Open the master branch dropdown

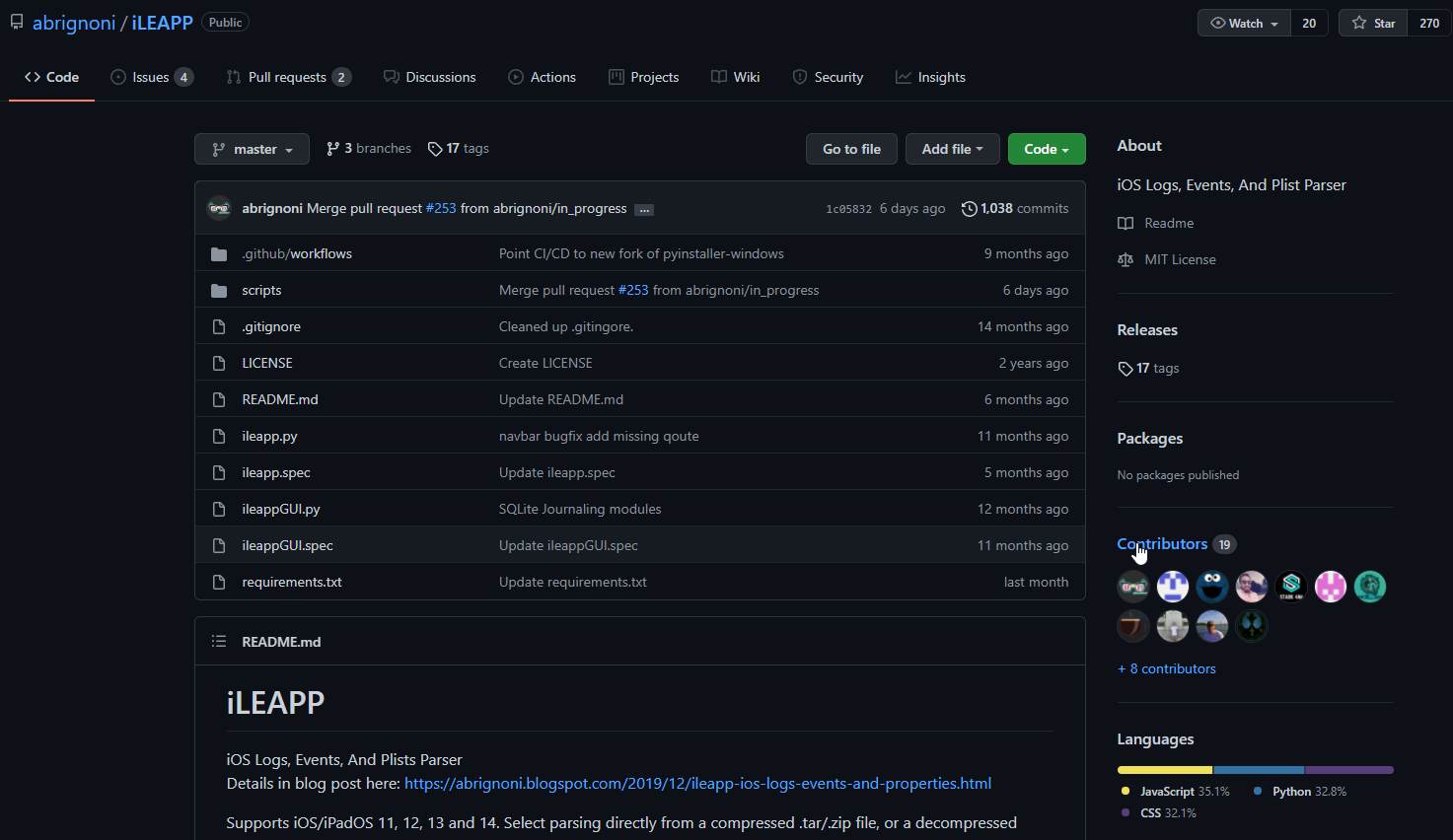[252, 149]
